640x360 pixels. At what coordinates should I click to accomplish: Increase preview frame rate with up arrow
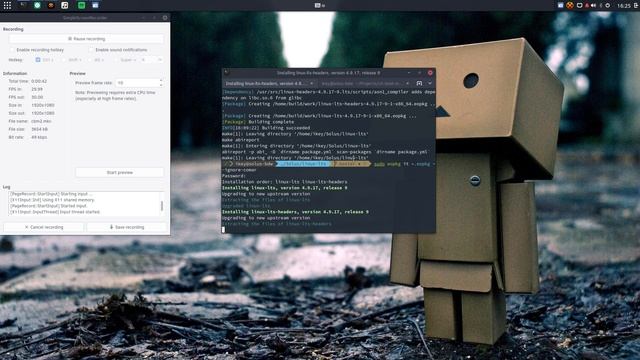(x=161, y=81)
